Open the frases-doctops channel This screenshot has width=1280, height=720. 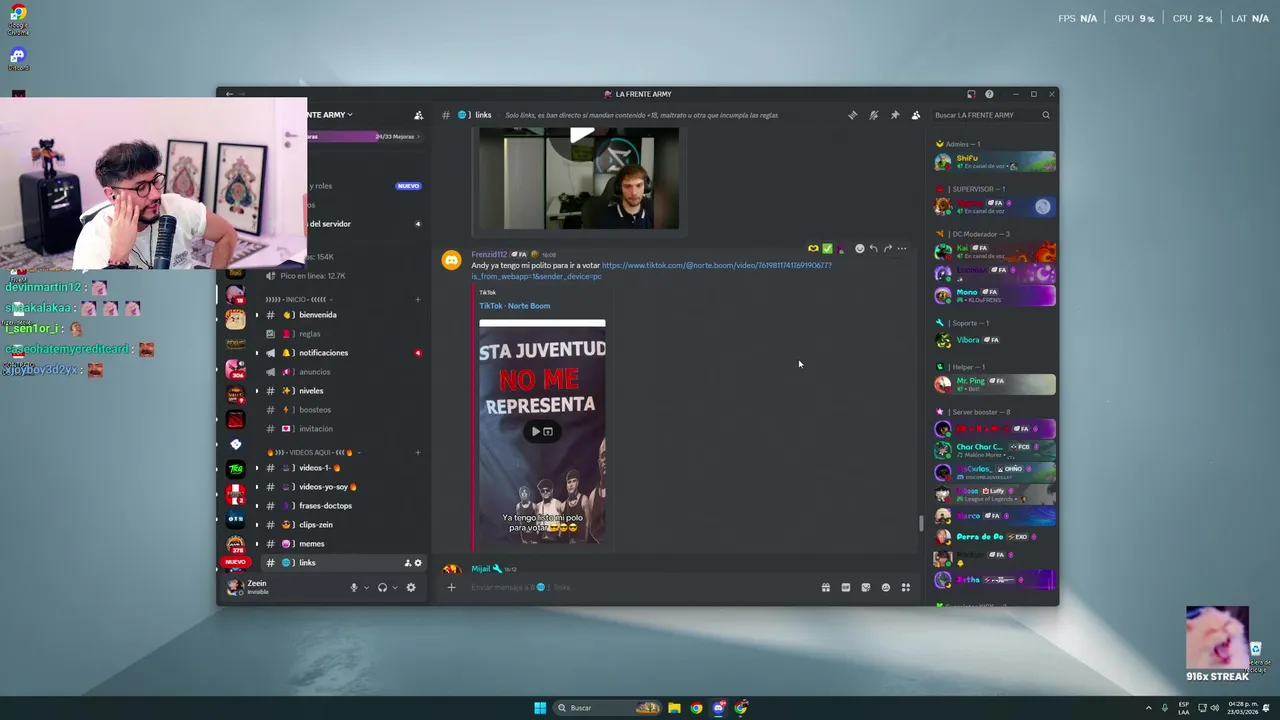(x=343, y=506)
